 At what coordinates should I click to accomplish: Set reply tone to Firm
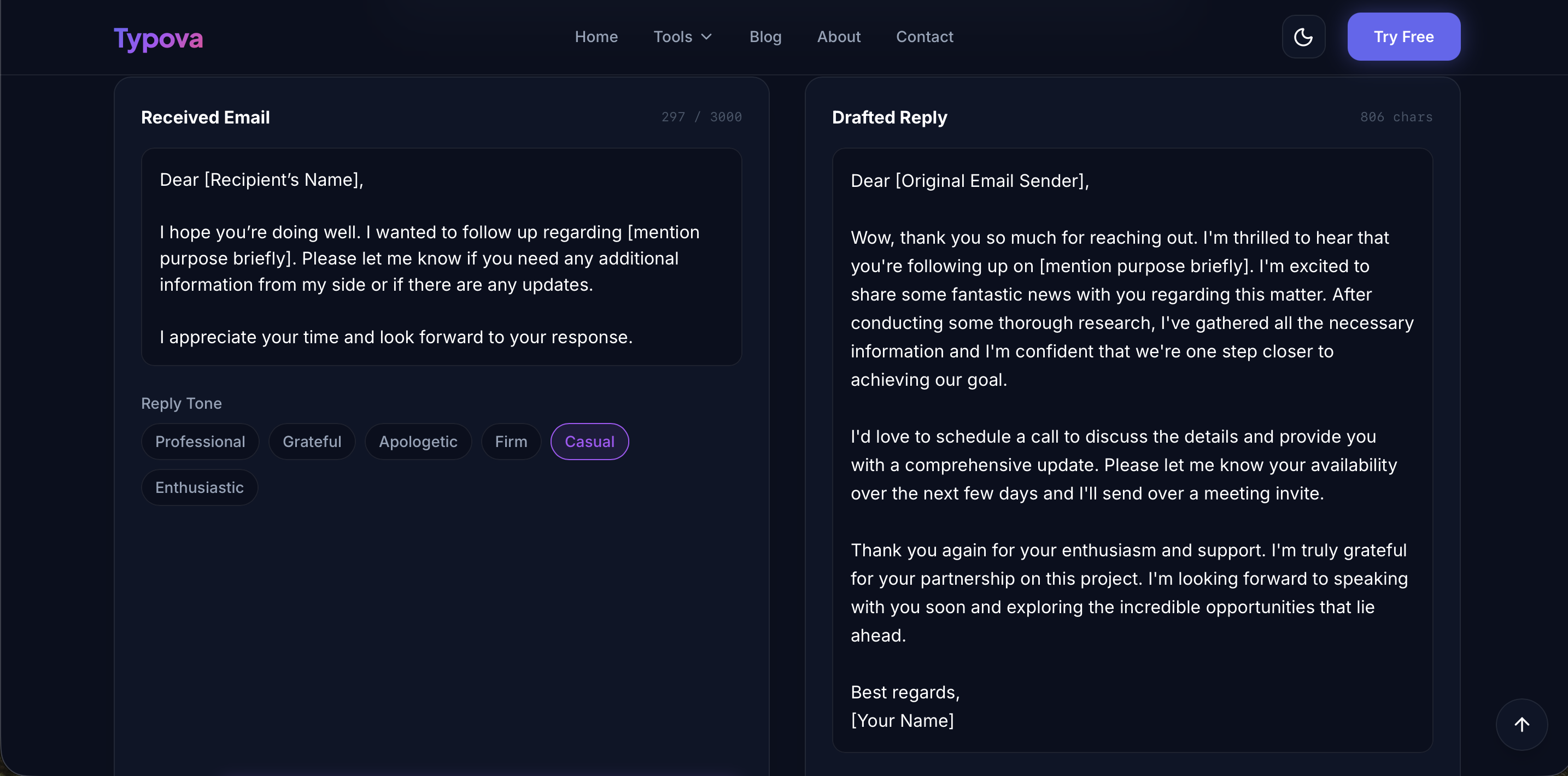tap(511, 441)
